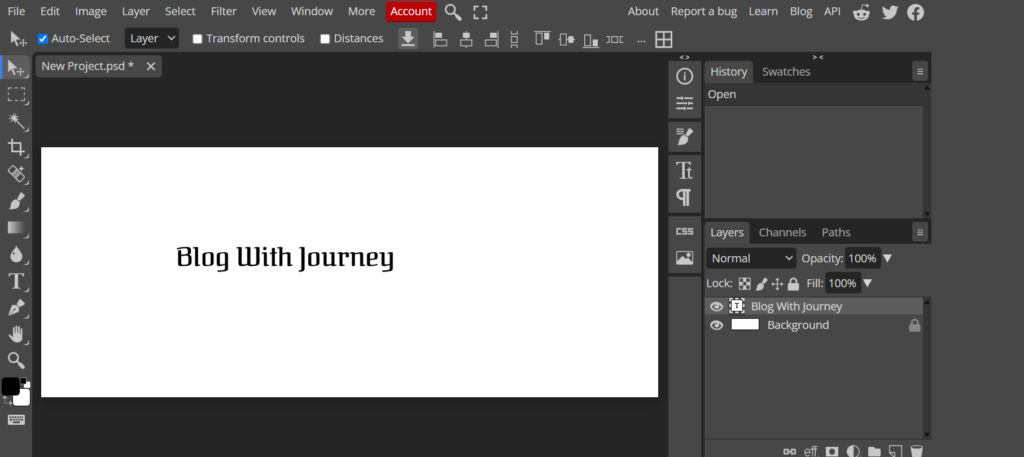
Task: Open the File menu
Action: tap(16, 11)
